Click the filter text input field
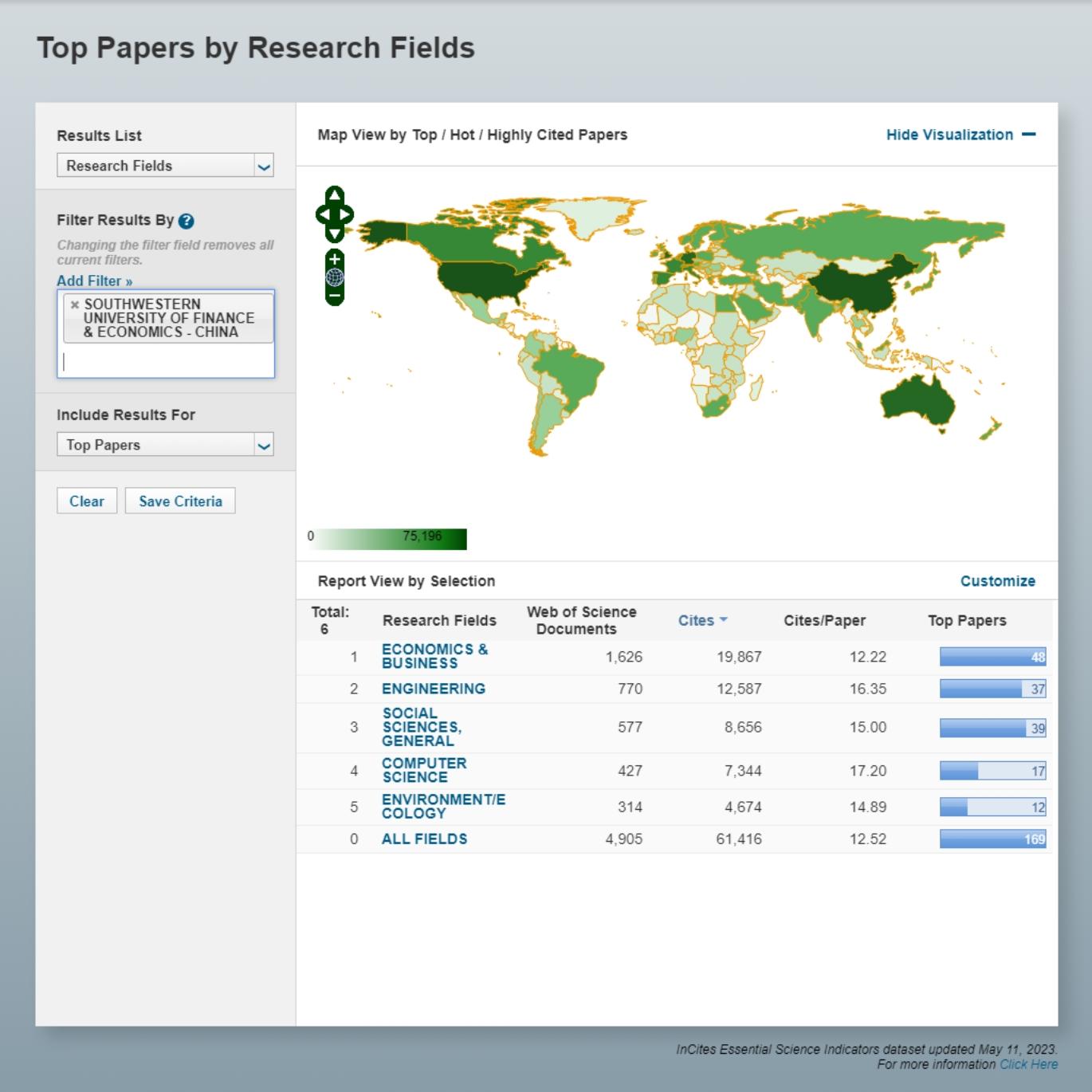Viewport: 1092px width, 1092px height. (x=166, y=362)
